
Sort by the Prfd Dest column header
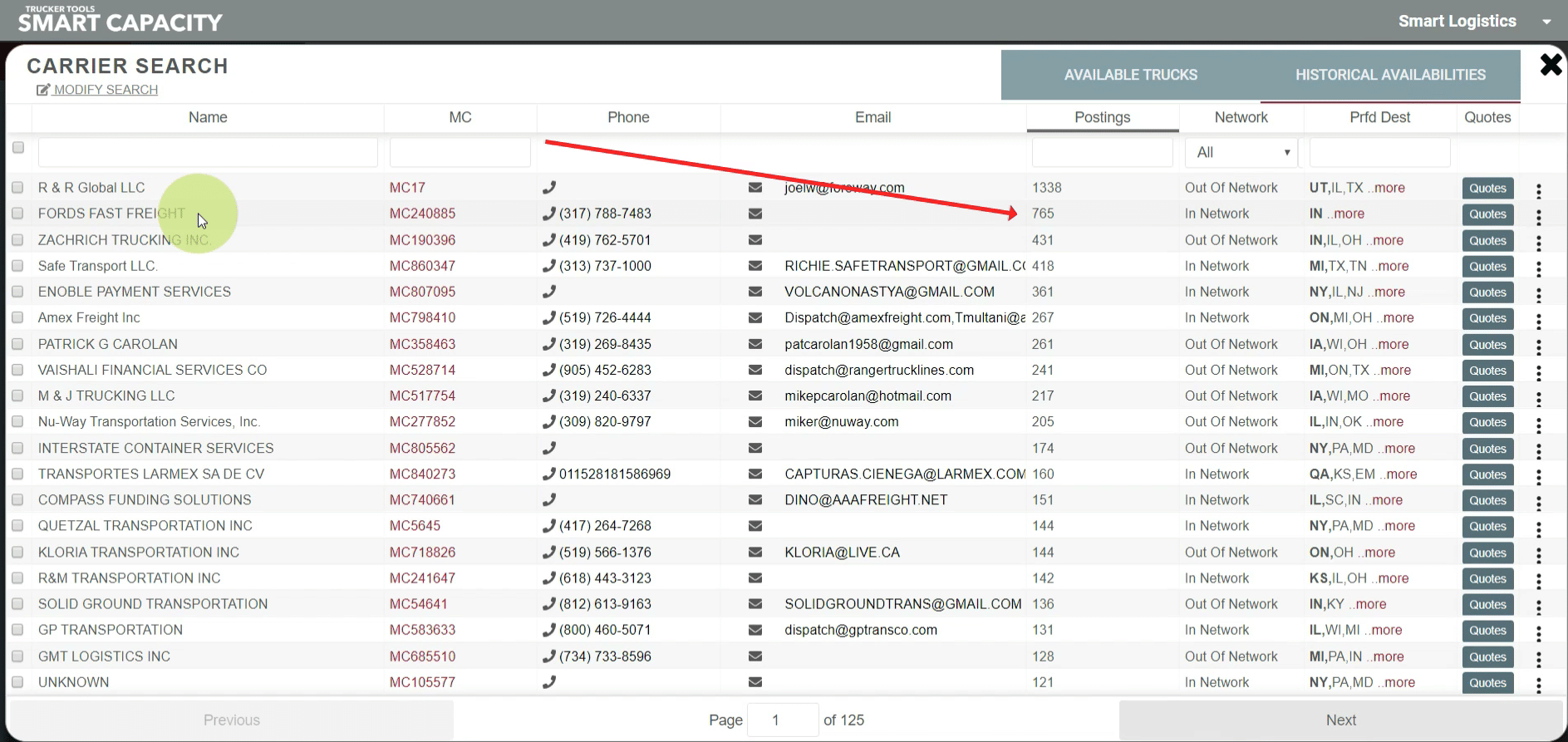click(1379, 117)
